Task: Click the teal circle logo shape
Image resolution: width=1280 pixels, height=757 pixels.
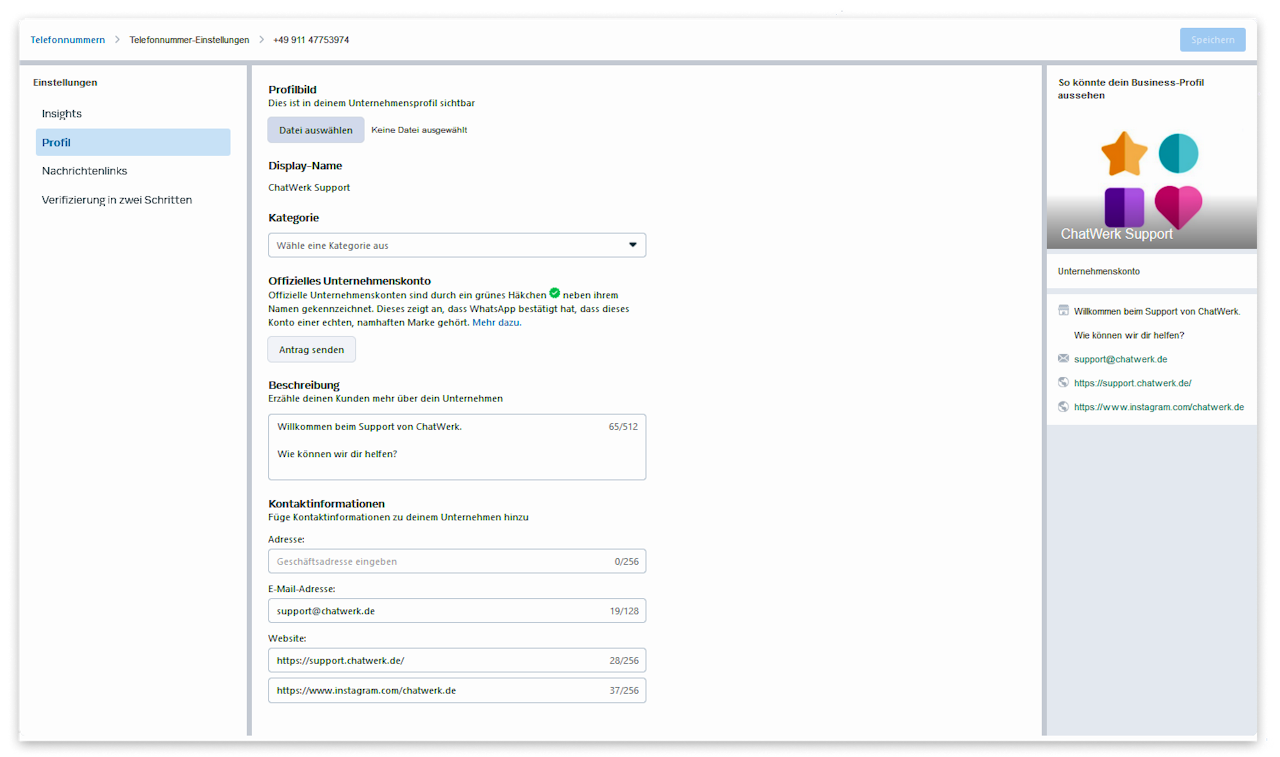Action: [x=1178, y=154]
